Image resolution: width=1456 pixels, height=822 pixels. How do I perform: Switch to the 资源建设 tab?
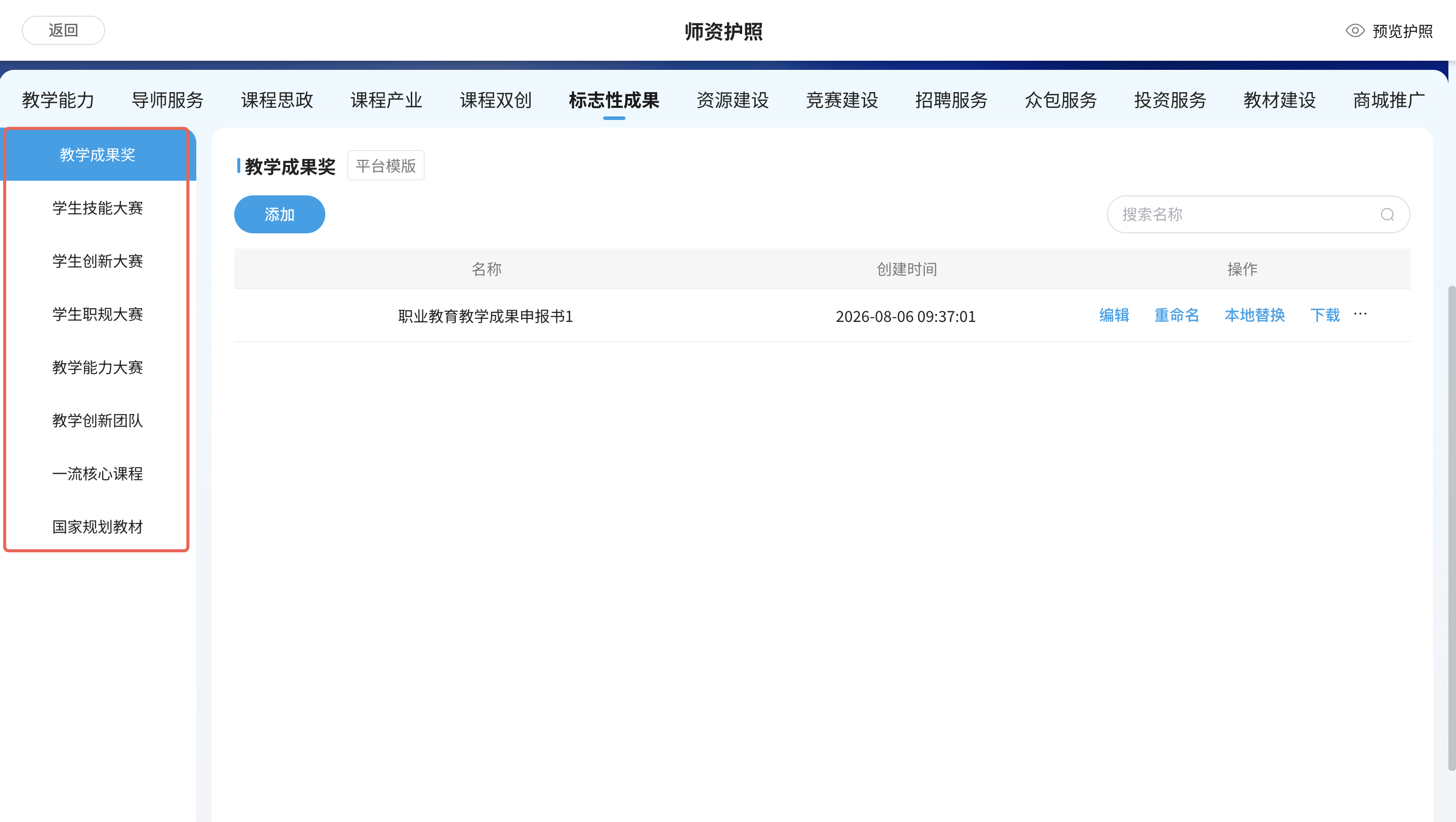(x=733, y=100)
